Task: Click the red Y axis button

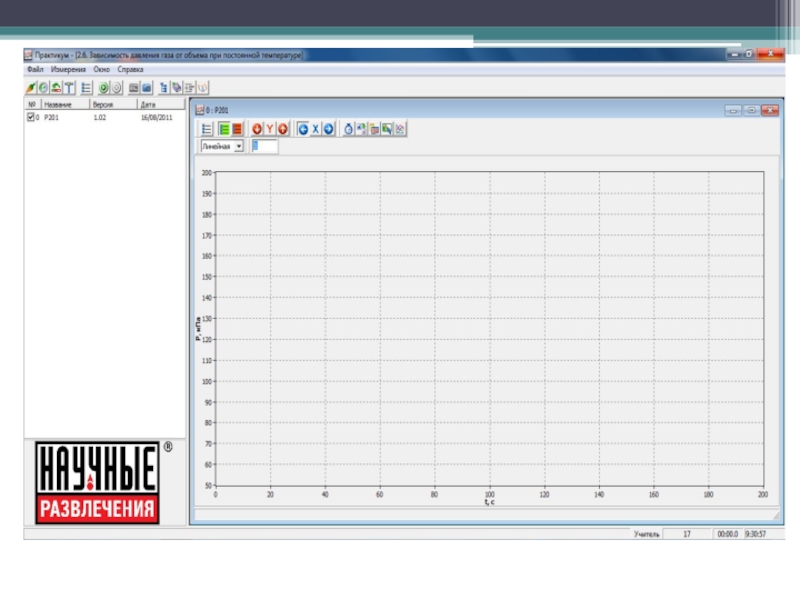Action: [269, 129]
